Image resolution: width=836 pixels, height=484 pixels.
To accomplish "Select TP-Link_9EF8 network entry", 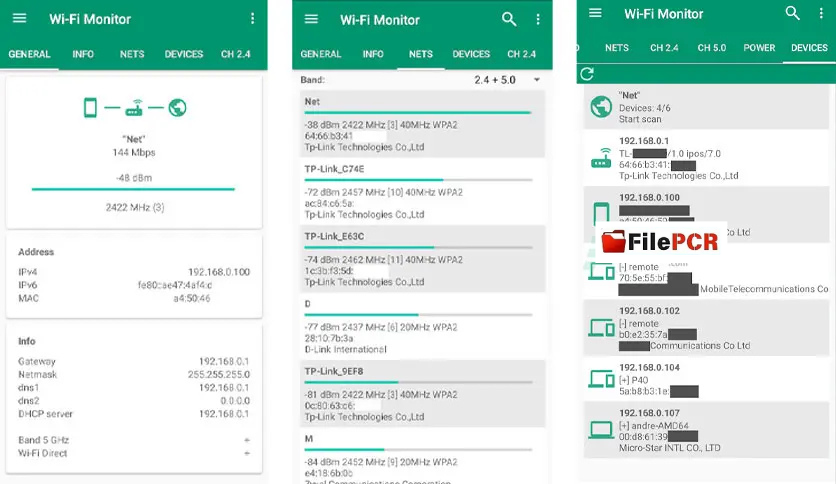I will click(422, 393).
